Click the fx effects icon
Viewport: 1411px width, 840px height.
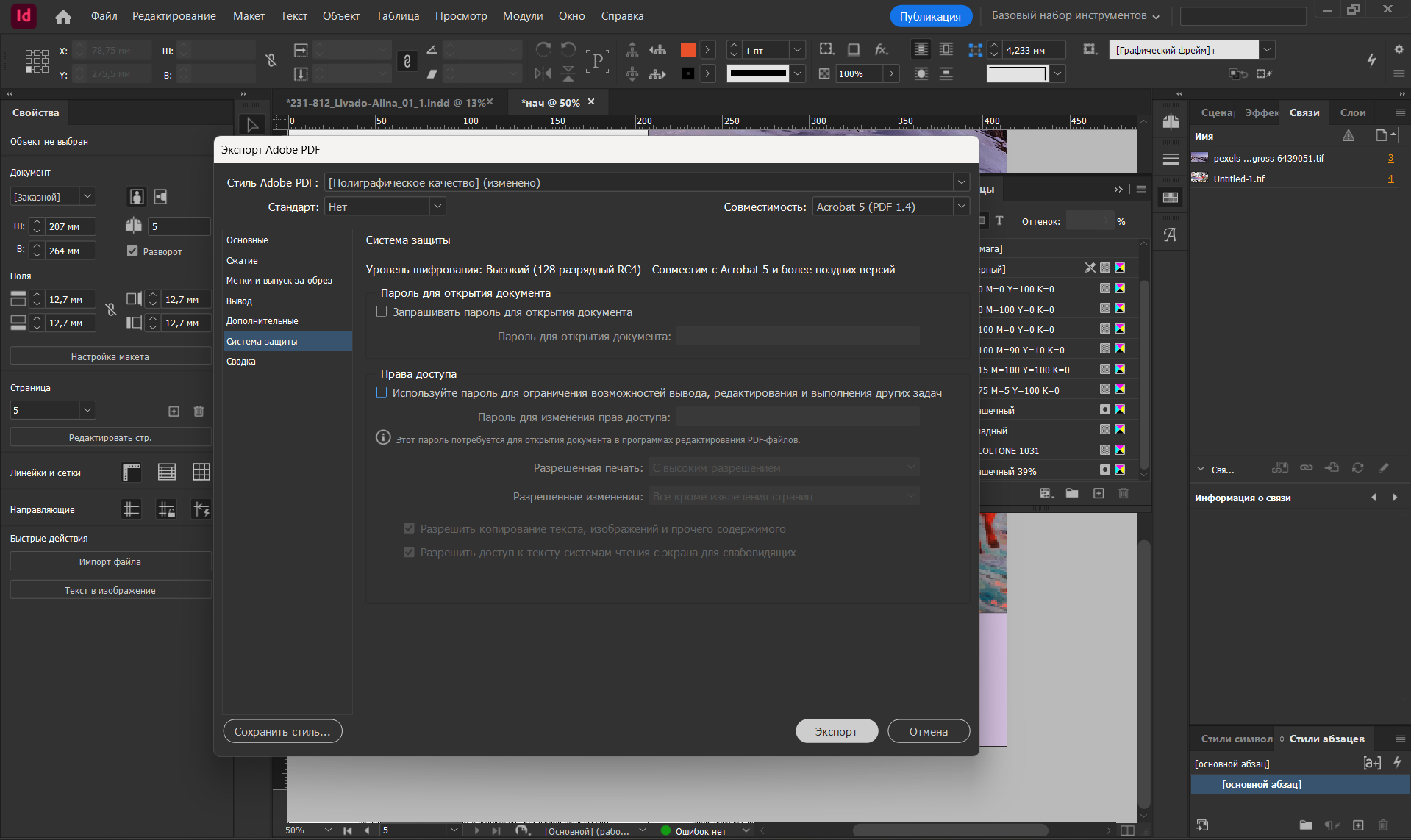pyautogui.click(x=881, y=49)
